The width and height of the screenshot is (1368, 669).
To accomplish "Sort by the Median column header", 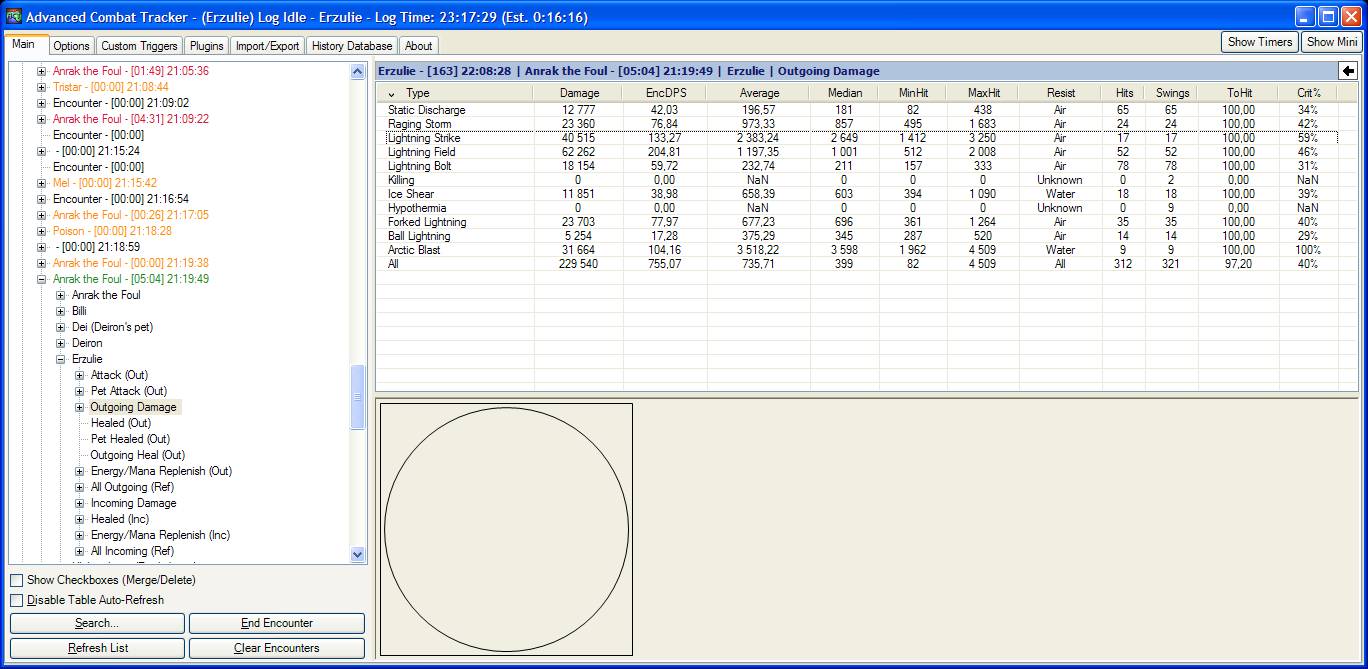I will (x=844, y=93).
